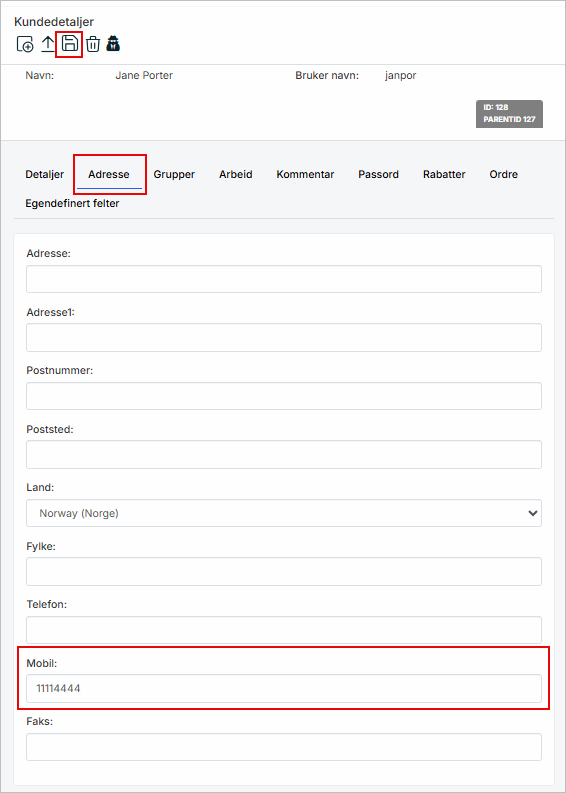The image size is (566, 793).
Task: Click the Bruker navn: label
Action: [327, 76]
